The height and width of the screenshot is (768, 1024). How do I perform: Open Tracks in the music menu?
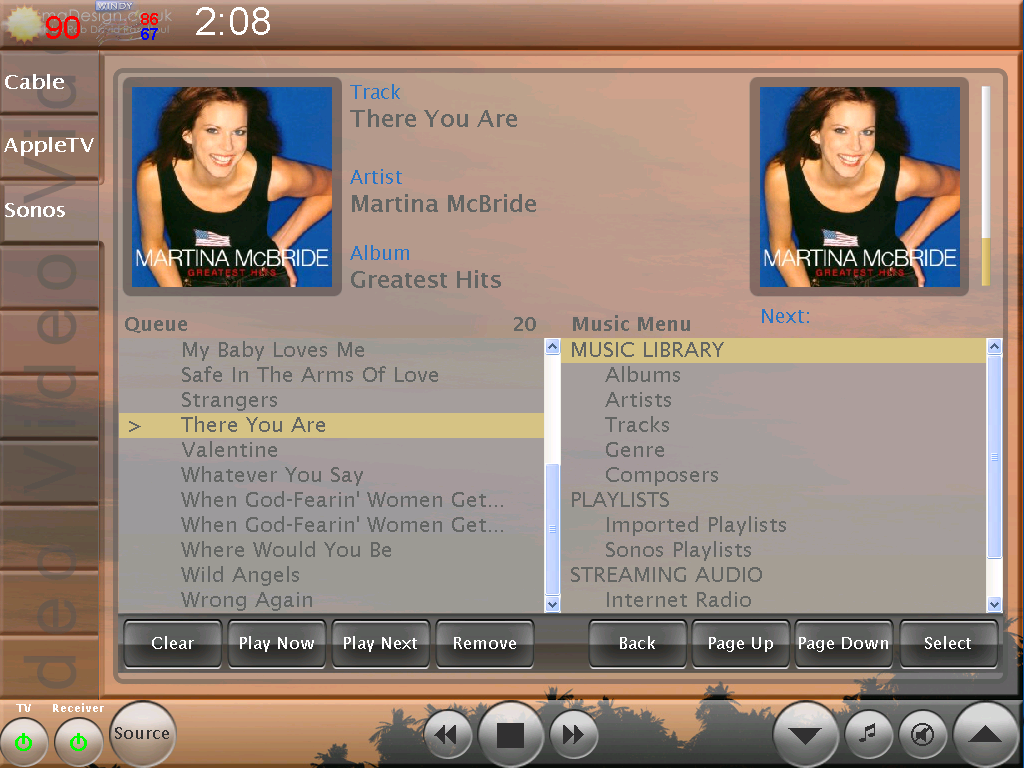pyautogui.click(x=773, y=424)
